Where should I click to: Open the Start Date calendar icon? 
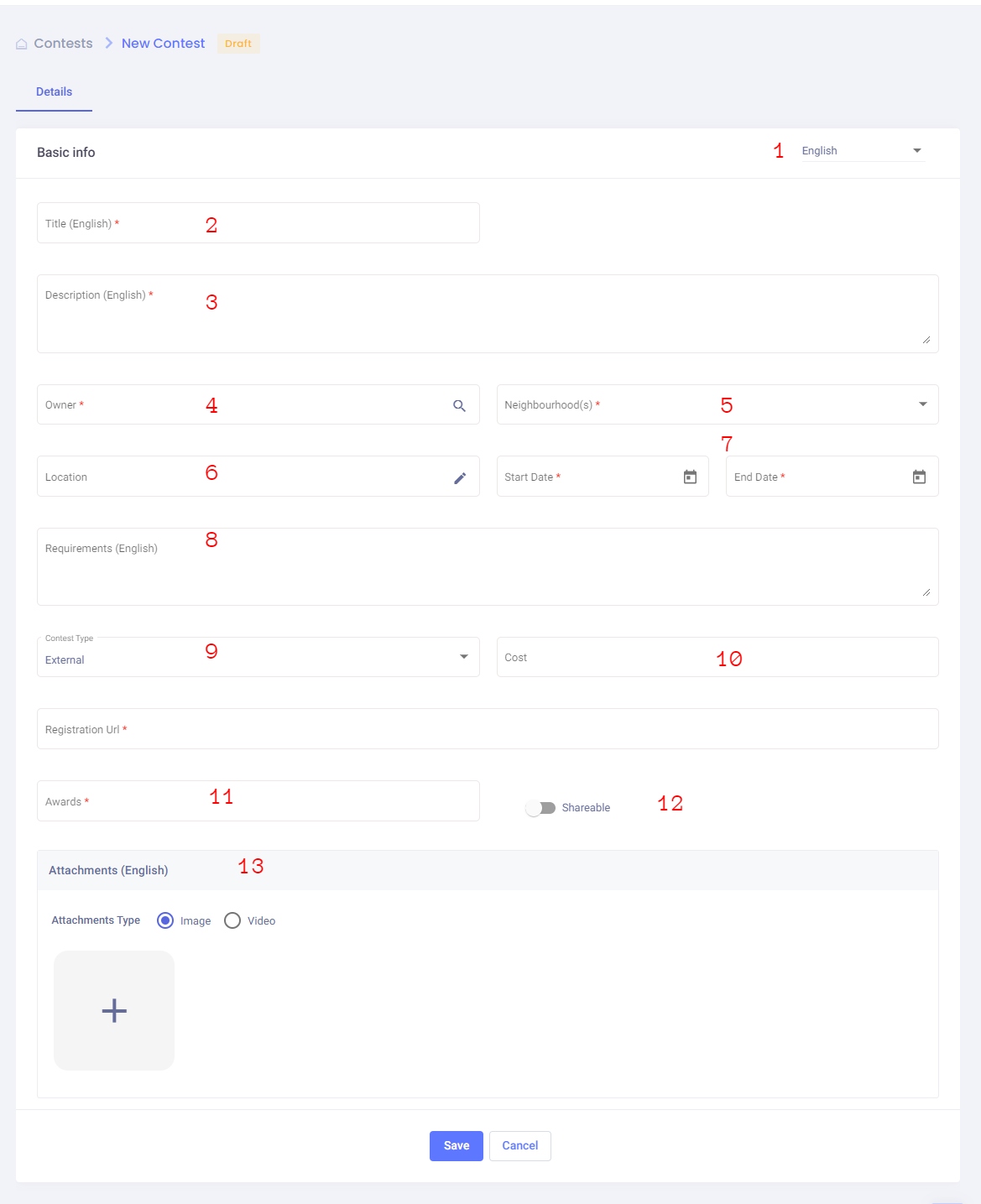[x=690, y=477]
